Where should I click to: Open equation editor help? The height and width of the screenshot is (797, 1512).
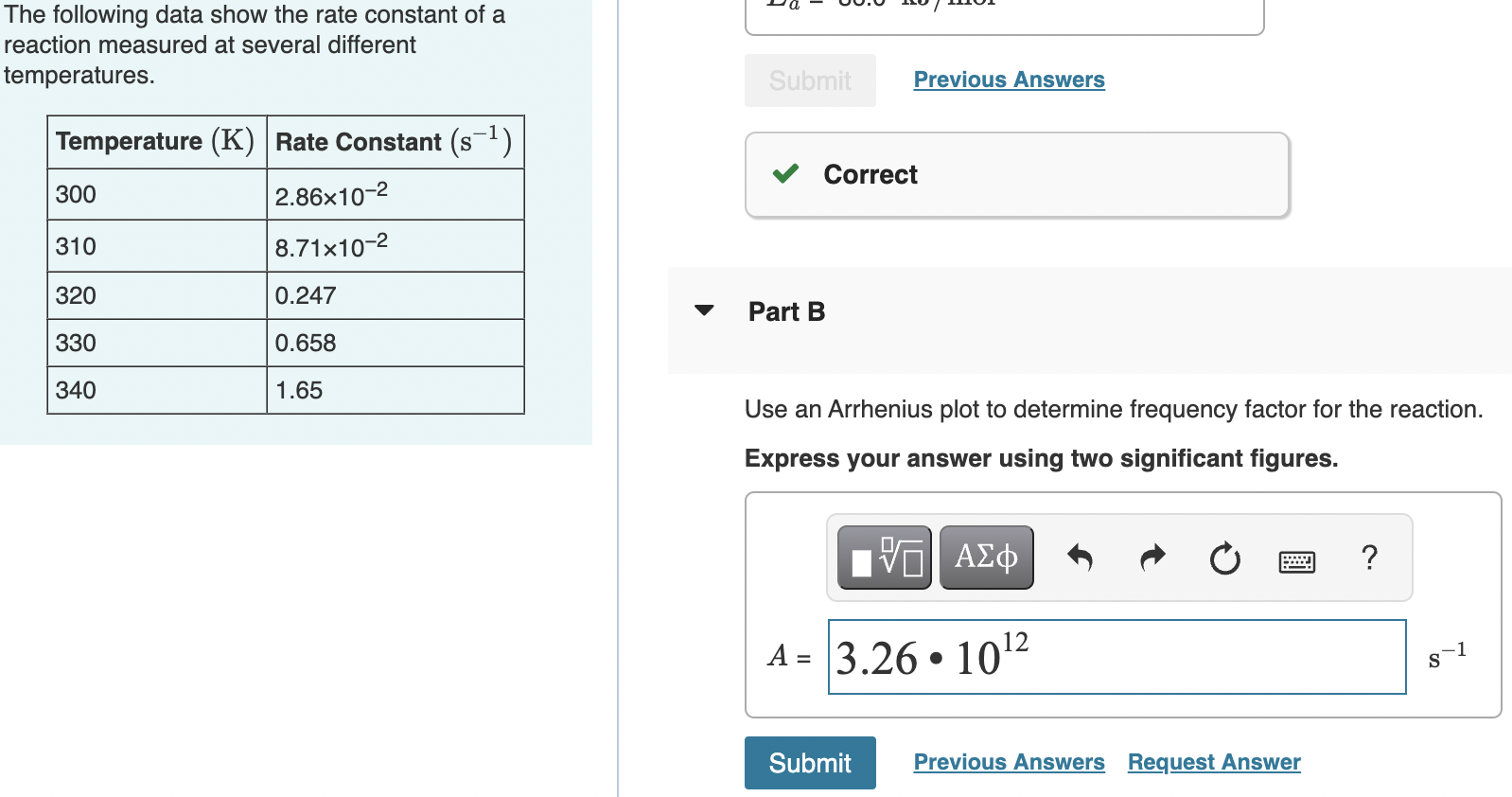pos(1369,558)
